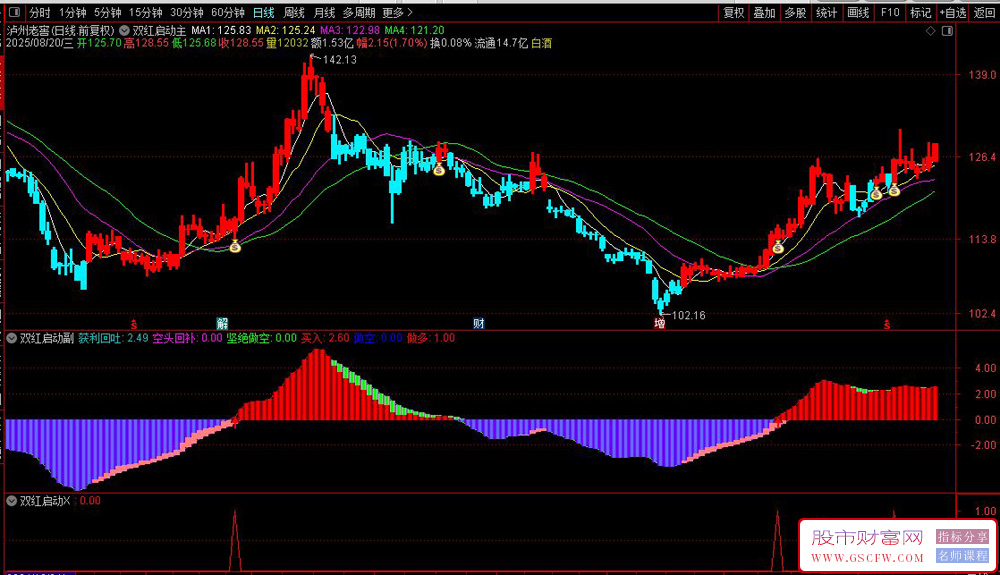The width and height of the screenshot is (1000, 575).
Task: Click the 坚绝做空: 0.00 indicator value
Action: point(261,338)
